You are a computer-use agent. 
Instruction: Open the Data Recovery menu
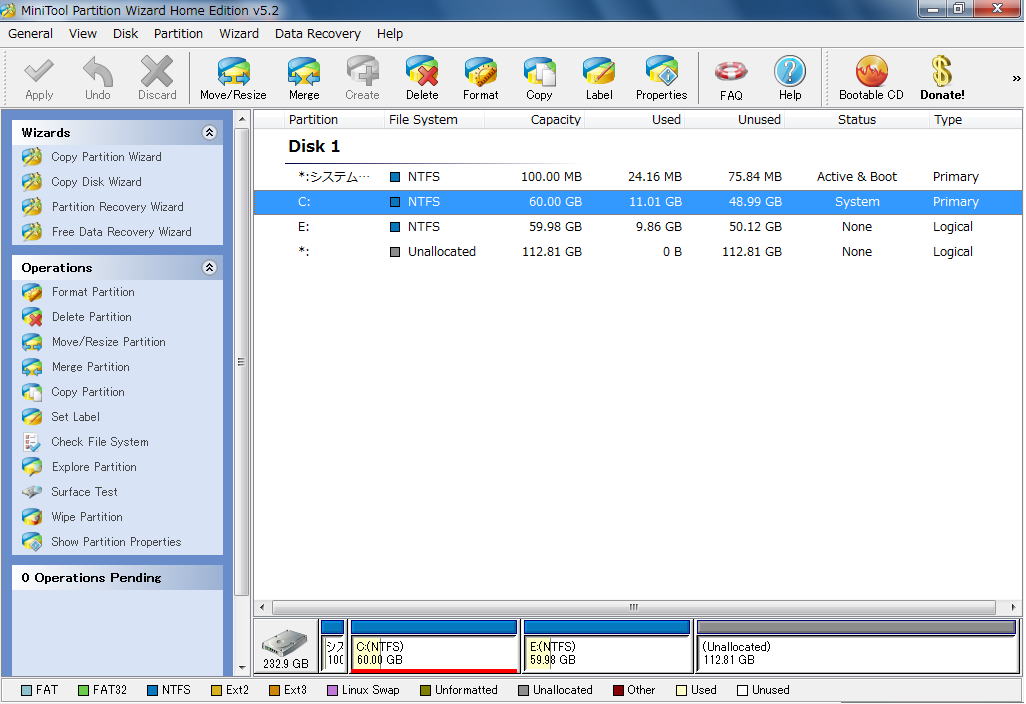point(317,33)
